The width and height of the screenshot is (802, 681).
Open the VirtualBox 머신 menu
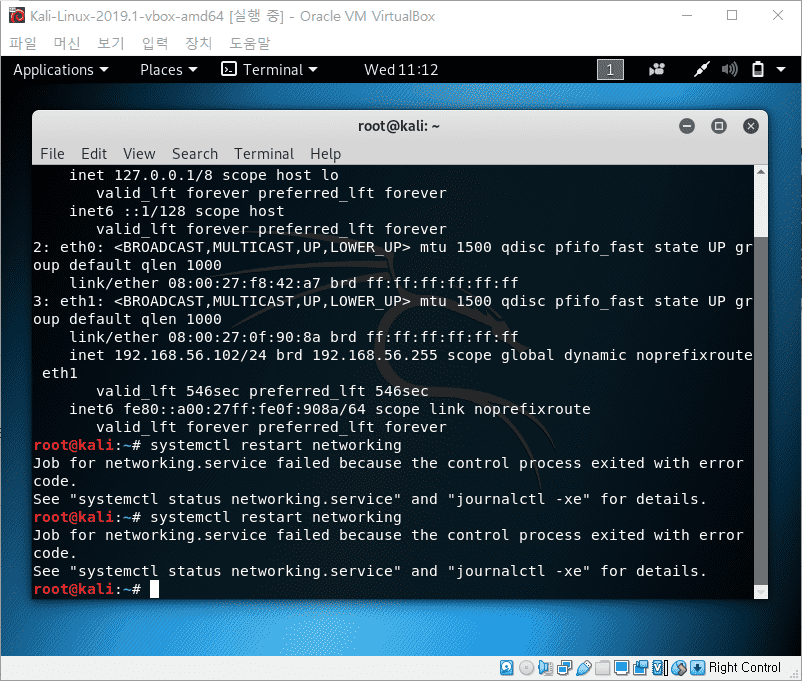coord(67,43)
